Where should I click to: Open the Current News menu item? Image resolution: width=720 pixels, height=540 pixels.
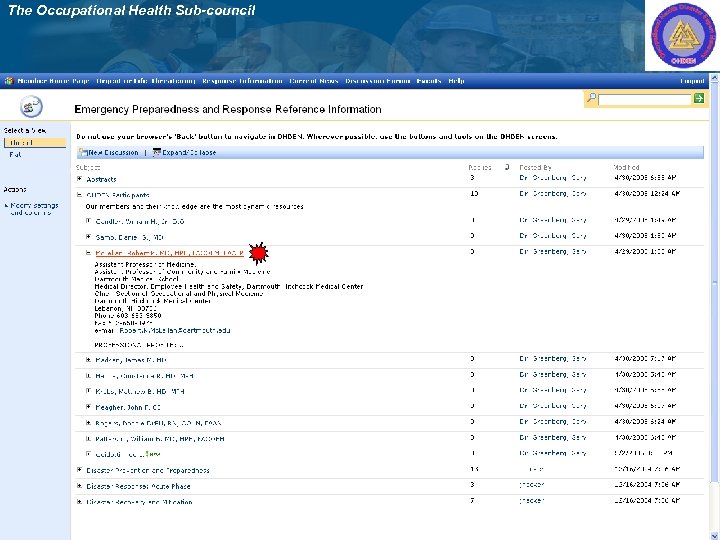(x=314, y=81)
